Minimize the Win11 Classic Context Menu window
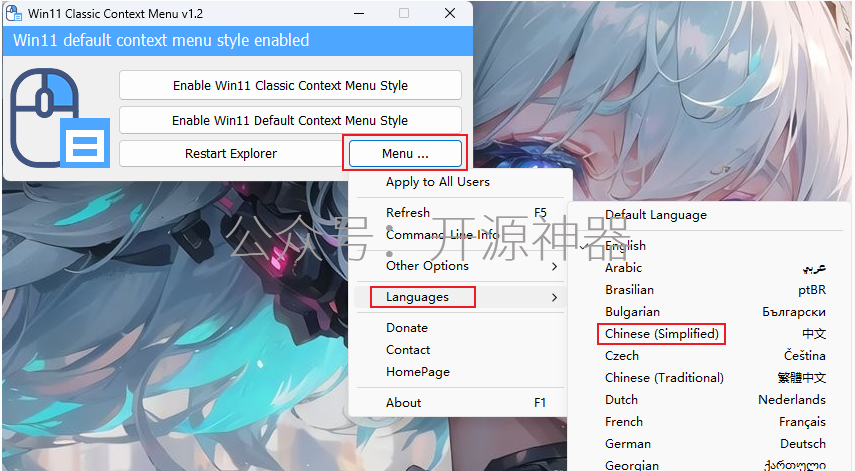Image resolution: width=855 pixels, height=471 pixels. coord(359,14)
